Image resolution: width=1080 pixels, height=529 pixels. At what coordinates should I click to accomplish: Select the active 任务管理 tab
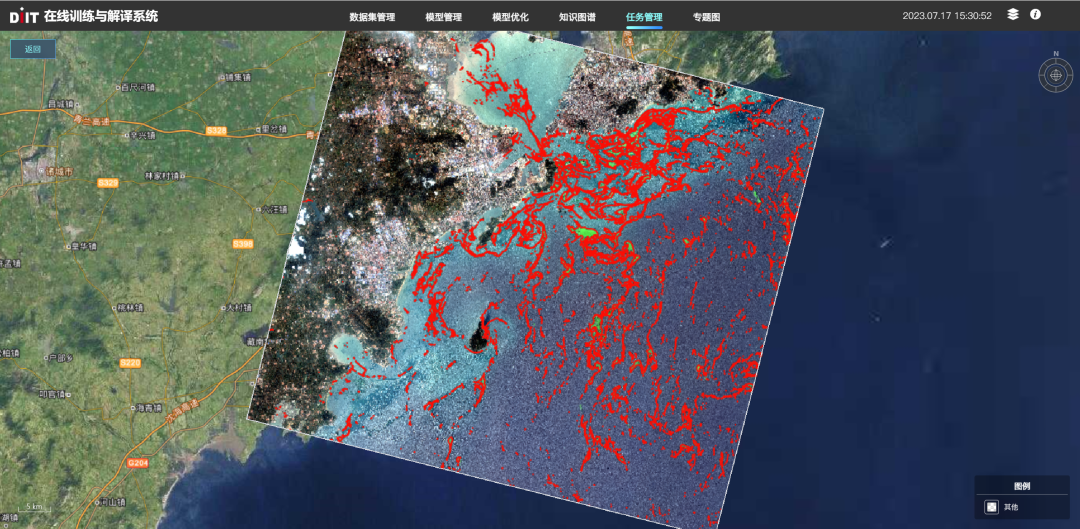tap(644, 17)
